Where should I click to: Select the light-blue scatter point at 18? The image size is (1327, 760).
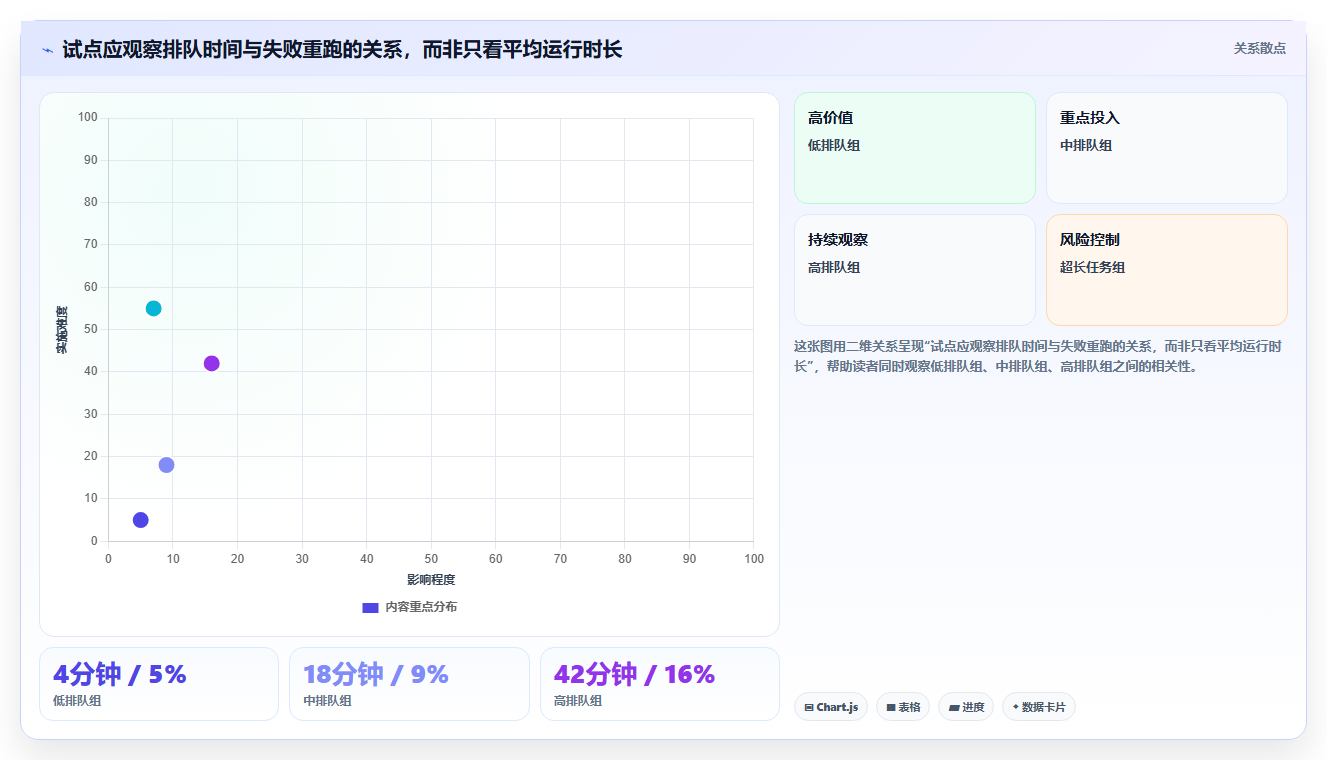click(166, 465)
